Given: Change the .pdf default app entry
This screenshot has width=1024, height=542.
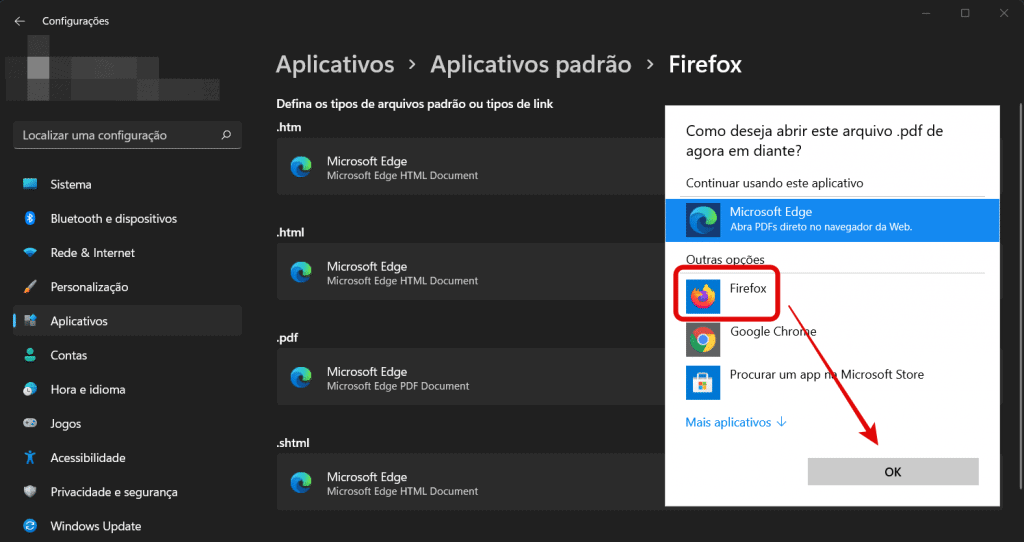Looking at the screenshot, I should click(470, 377).
